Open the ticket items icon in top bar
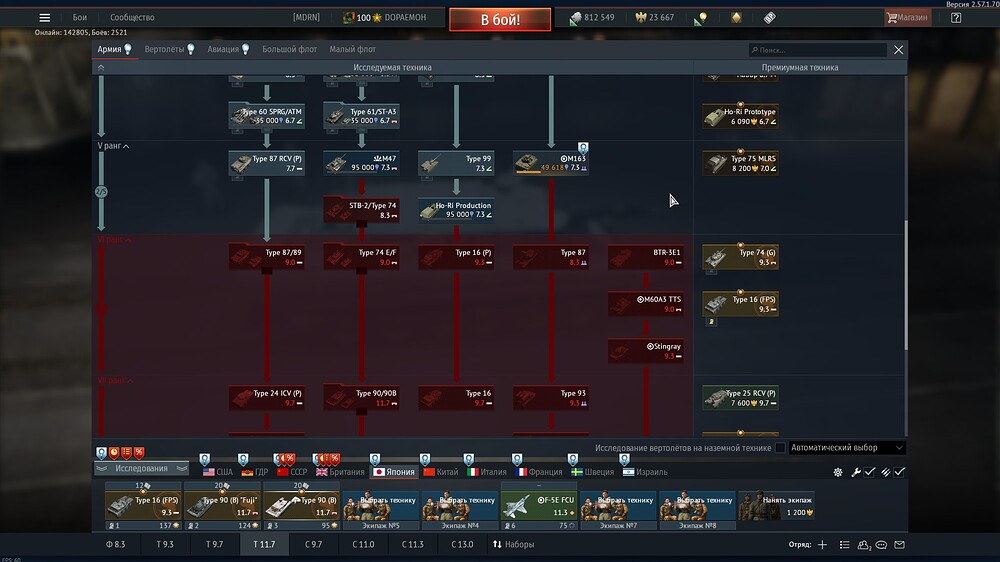This screenshot has height=562, width=1000. tap(770, 18)
